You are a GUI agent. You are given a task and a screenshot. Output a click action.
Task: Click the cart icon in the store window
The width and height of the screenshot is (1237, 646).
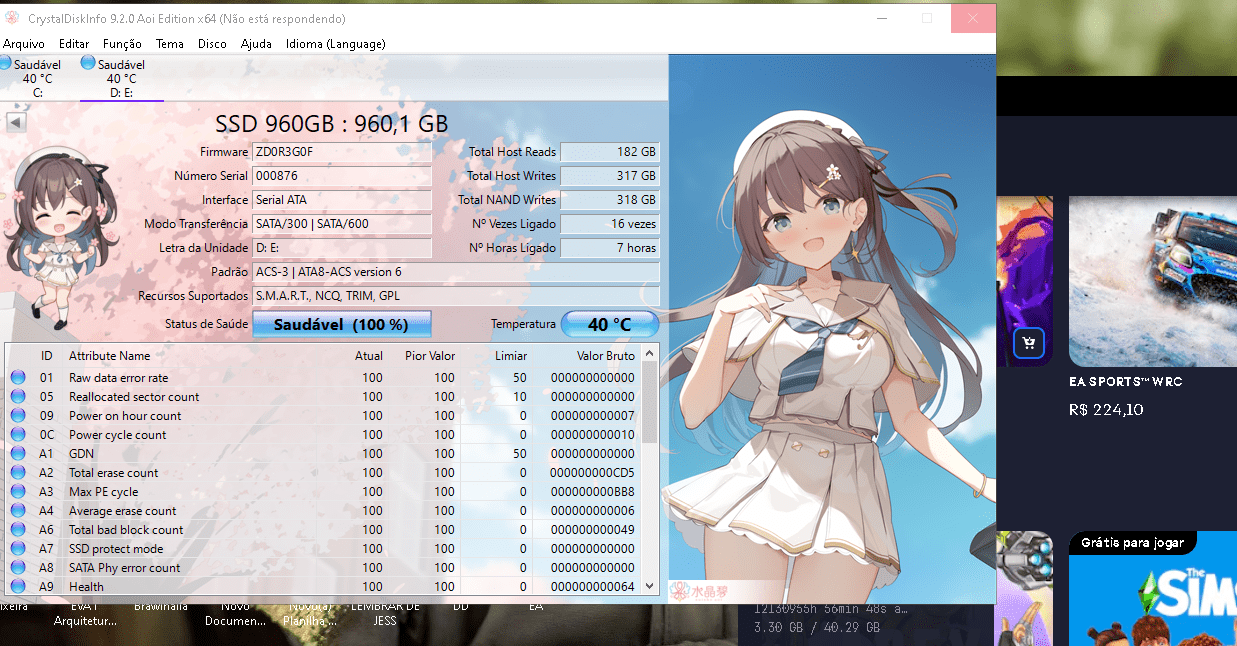click(x=1029, y=344)
